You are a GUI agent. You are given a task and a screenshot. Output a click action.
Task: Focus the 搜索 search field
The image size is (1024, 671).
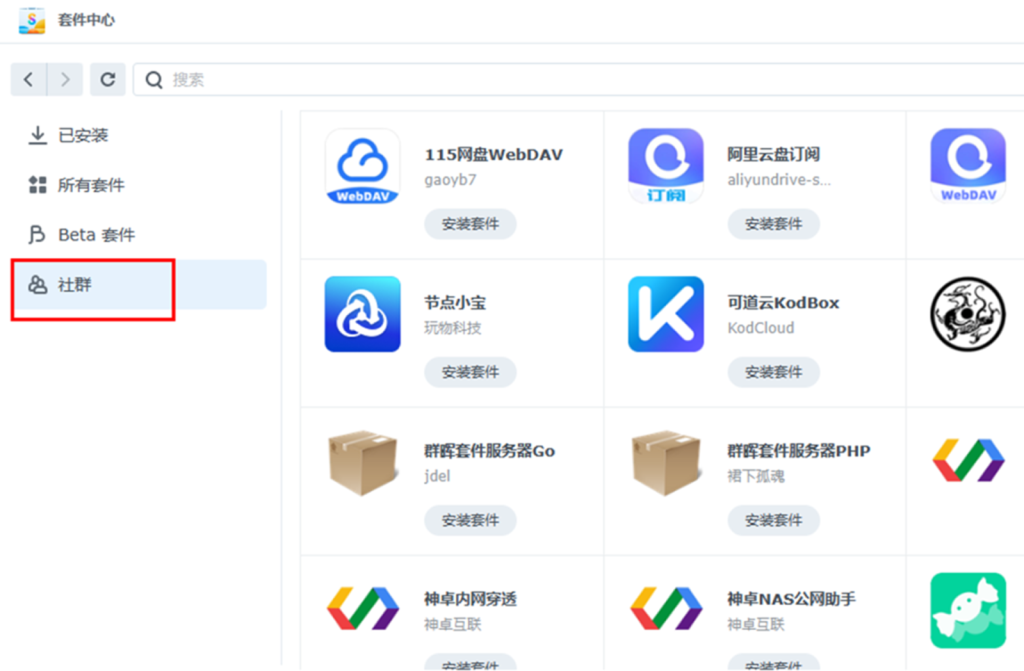click(579, 80)
